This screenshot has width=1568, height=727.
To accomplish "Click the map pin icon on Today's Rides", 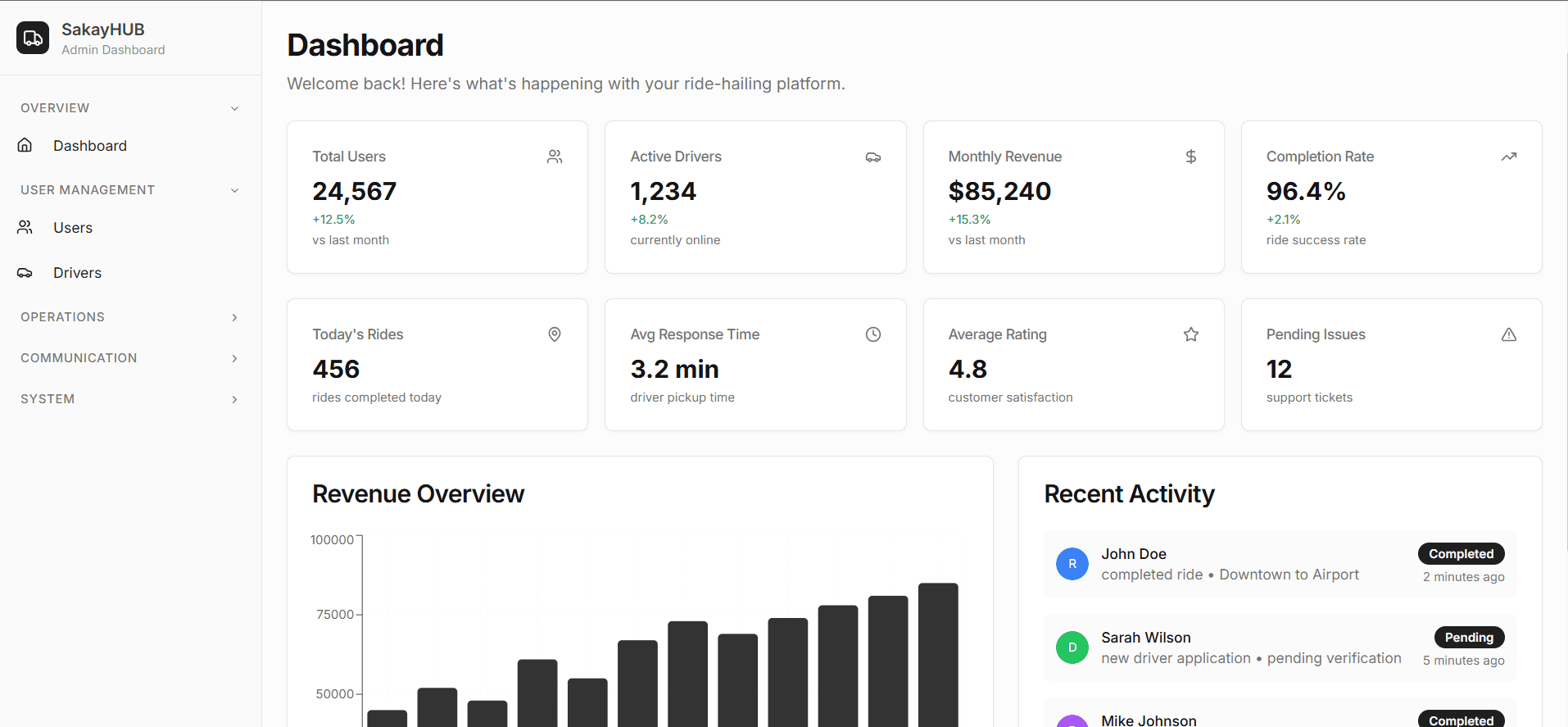I will (555, 334).
